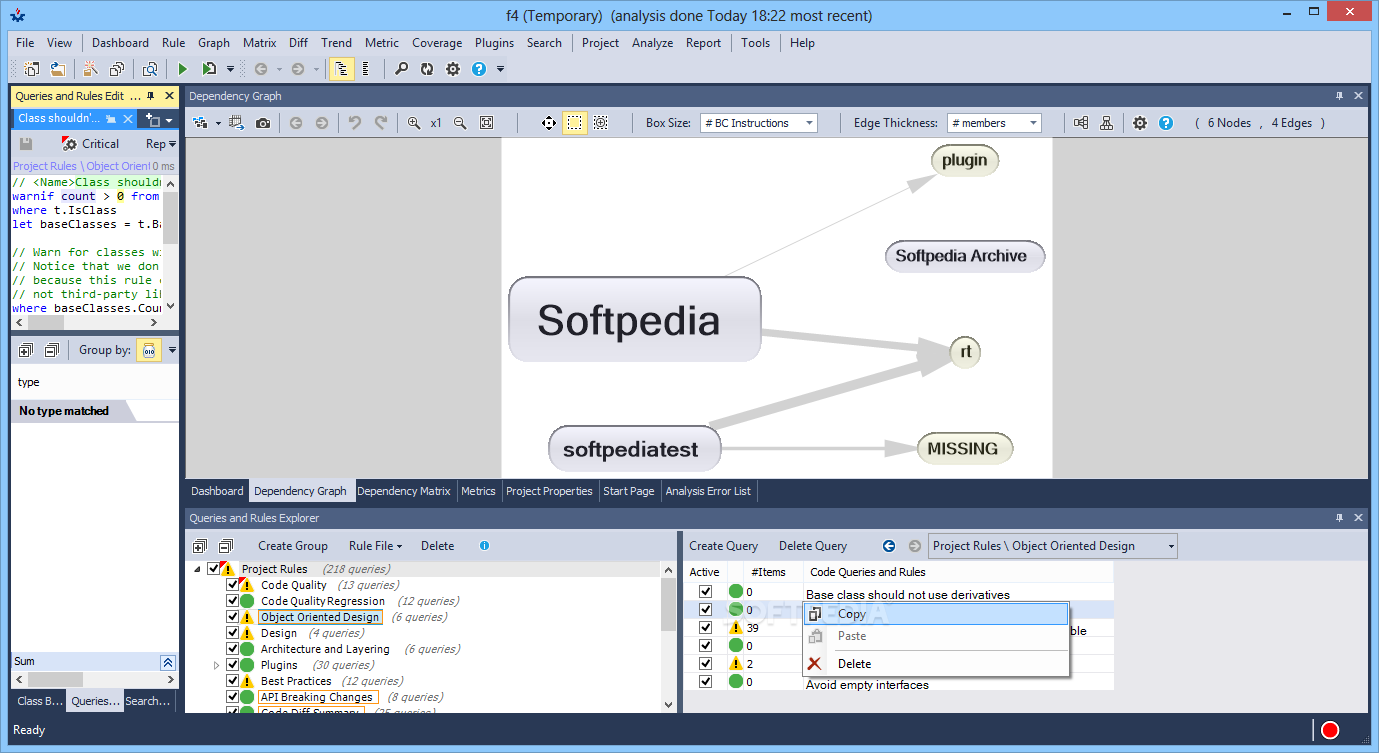Open Project Rules \ Object Oriented Design combo box
Viewport: 1379px width, 753px height.
(1053, 546)
